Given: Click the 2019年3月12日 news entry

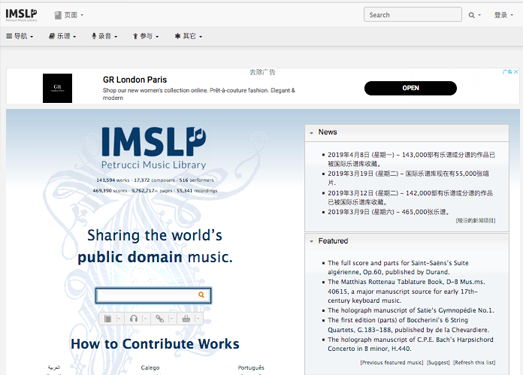Looking at the screenshot, I should tap(410, 198).
